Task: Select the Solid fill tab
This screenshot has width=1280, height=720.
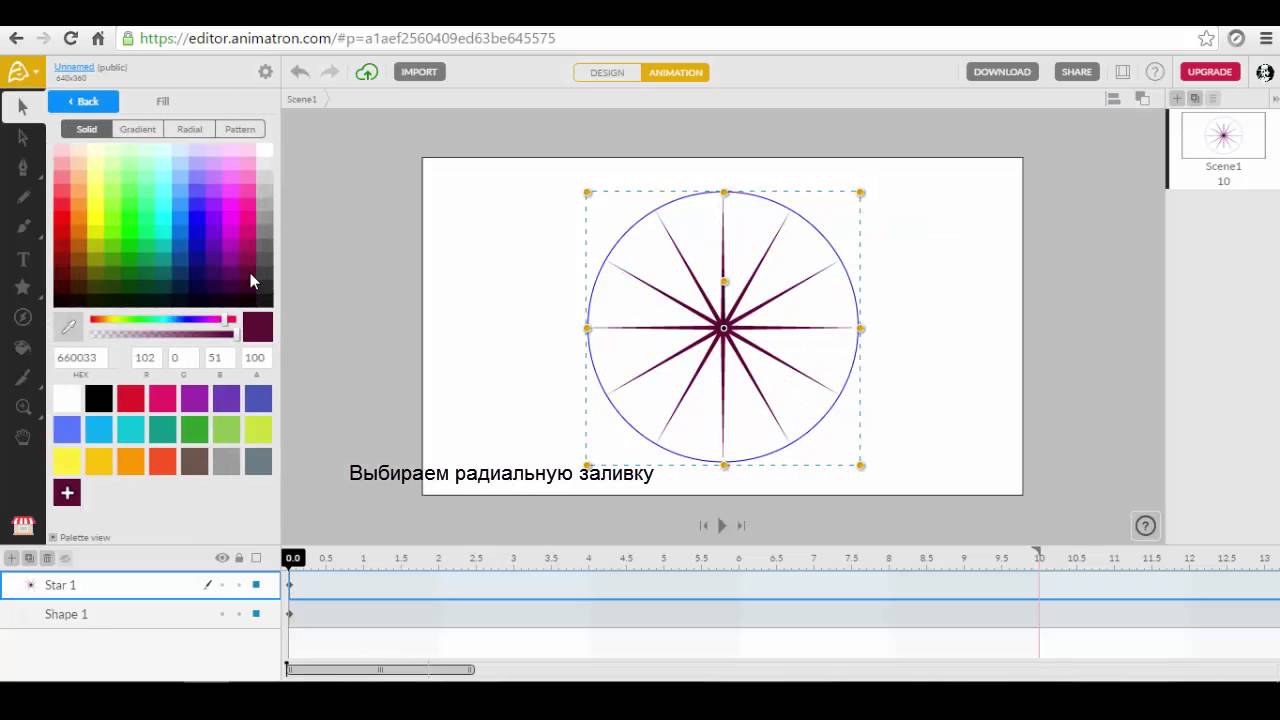Action: pyautogui.click(x=87, y=129)
